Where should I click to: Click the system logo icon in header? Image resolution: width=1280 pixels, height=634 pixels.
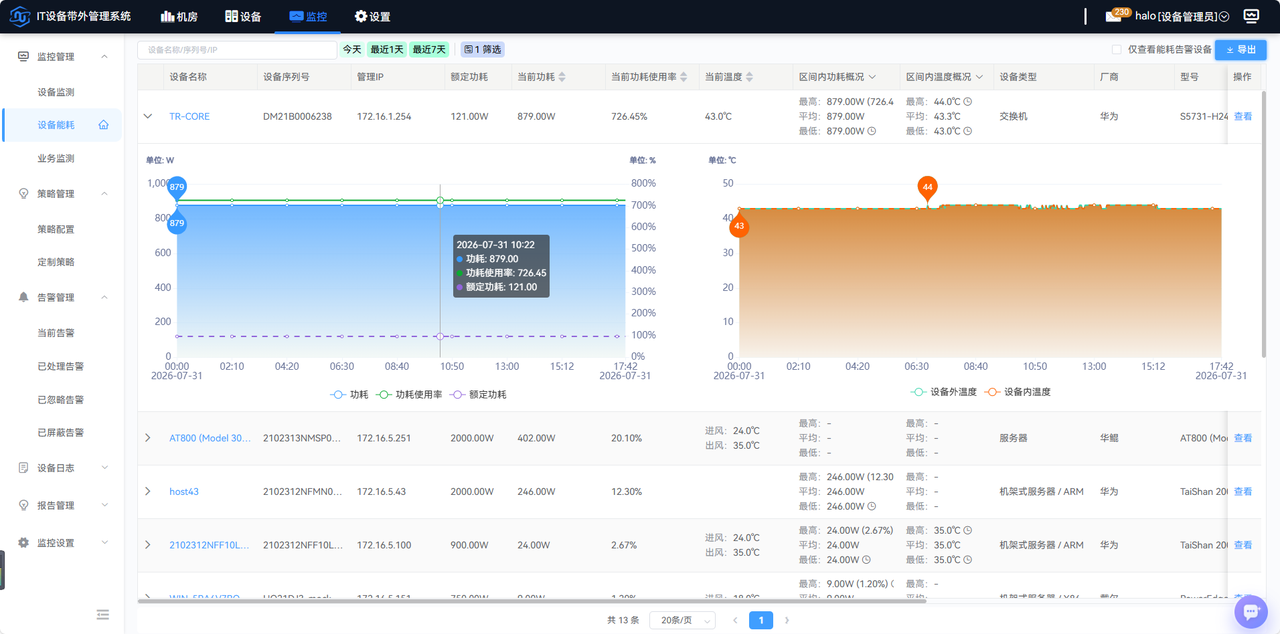pos(19,16)
